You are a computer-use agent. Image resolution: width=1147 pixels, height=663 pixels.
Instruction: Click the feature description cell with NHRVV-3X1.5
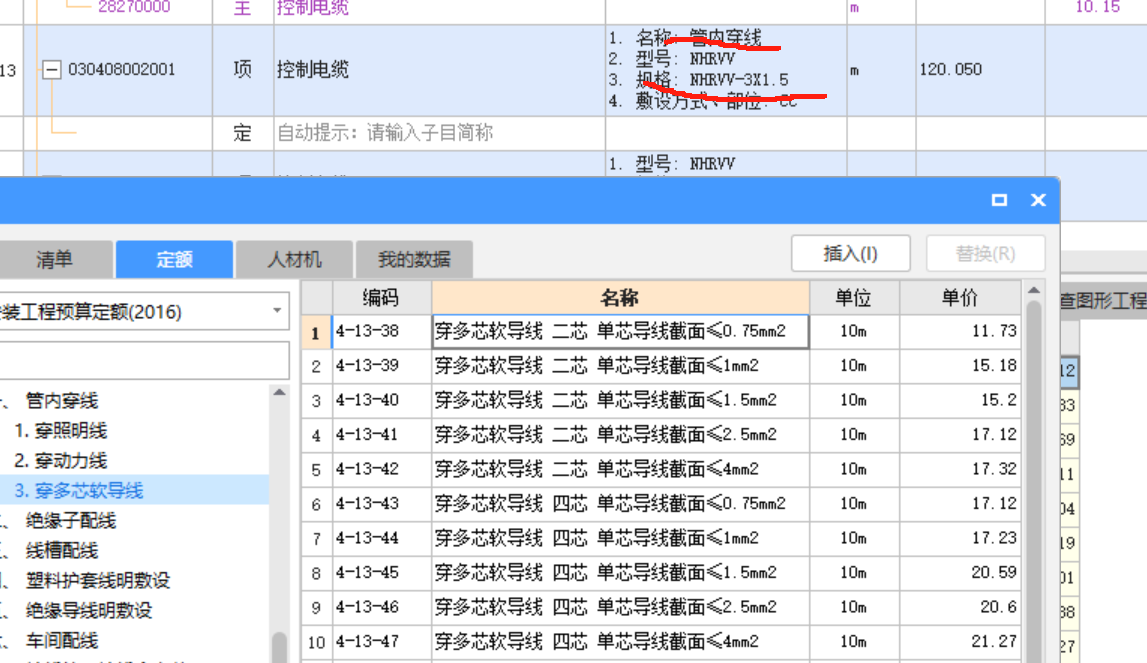(x=726, y=70)
